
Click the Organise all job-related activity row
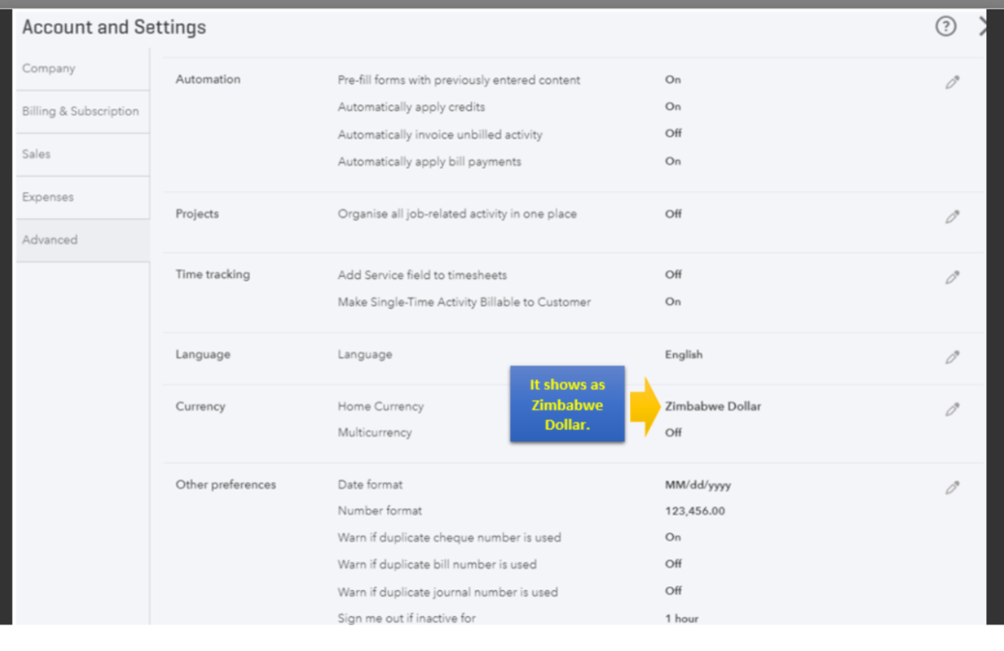[x=457, y=214]
